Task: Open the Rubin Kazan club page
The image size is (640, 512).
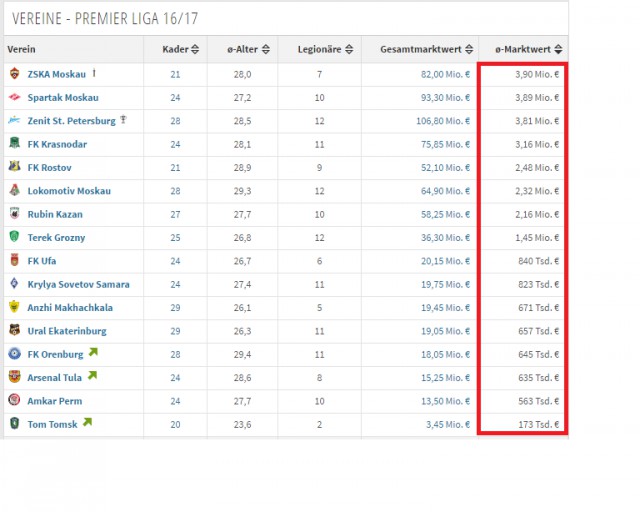Action: 55,214
